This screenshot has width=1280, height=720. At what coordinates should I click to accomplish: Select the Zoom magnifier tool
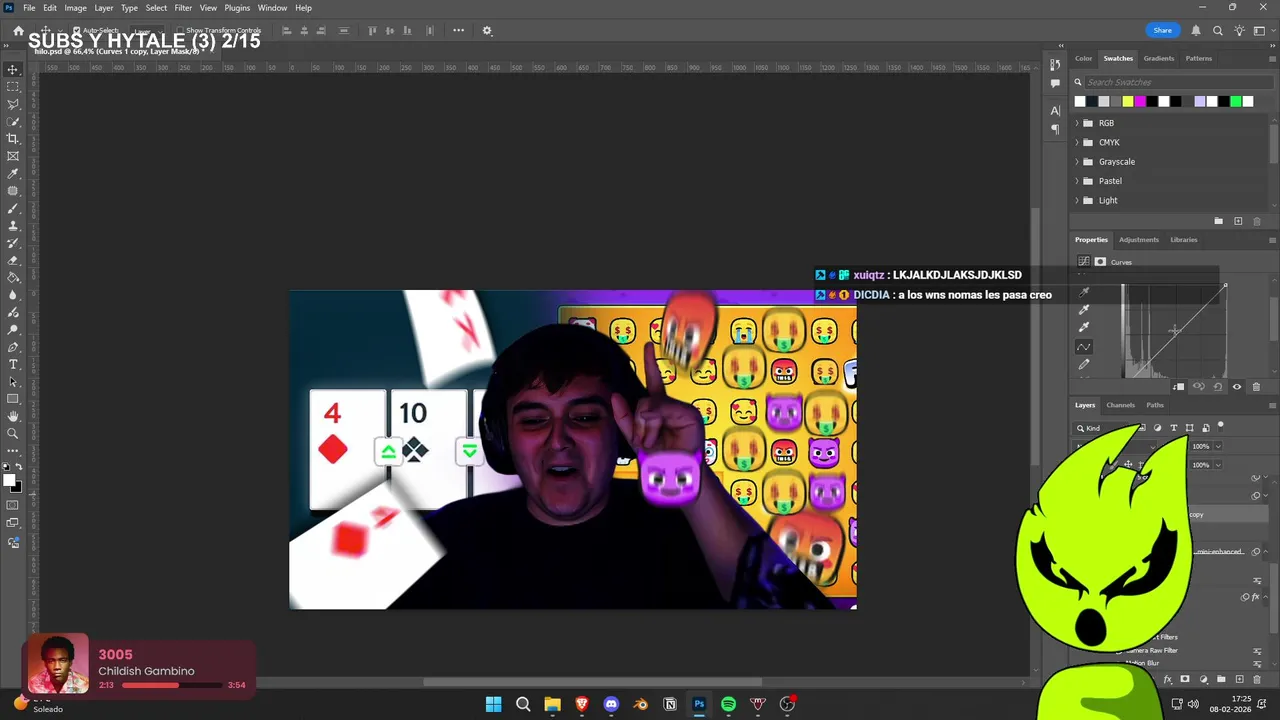pyautogui.click(x=13, y=433)
